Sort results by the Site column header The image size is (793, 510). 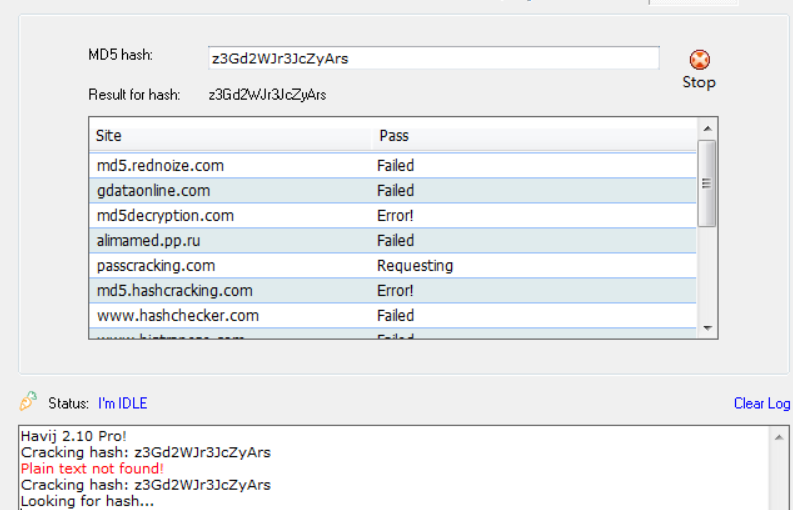230,136
